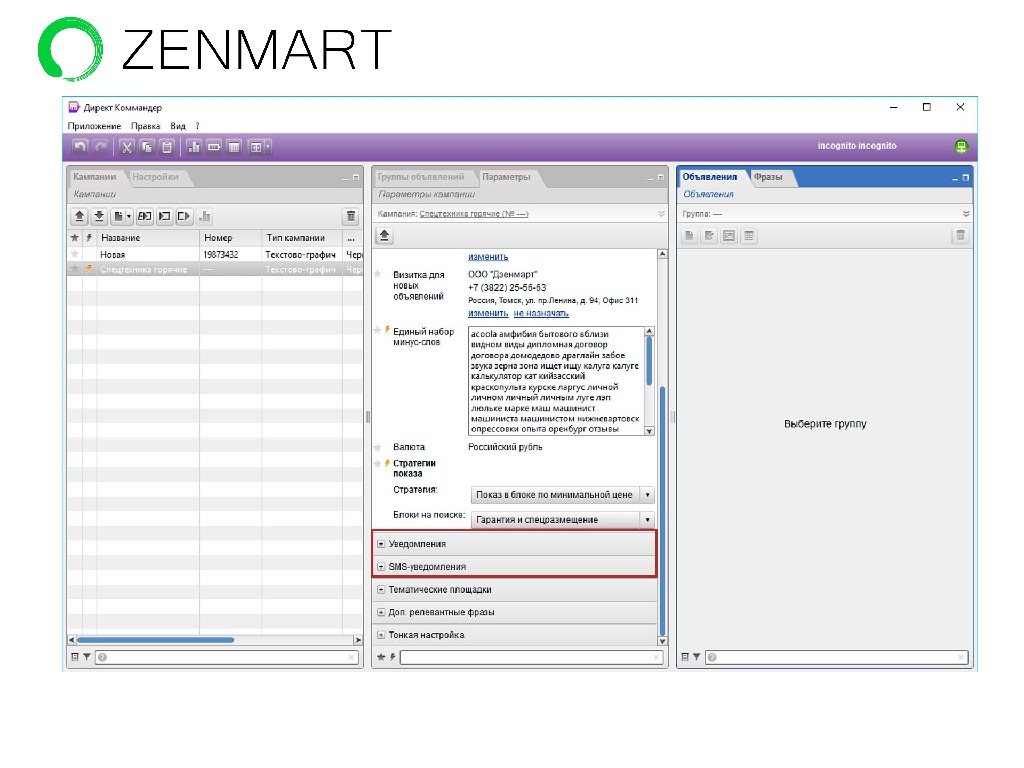Switch to the Фразы tab
The width and height of the screenshot is (1024, 768).
point(768,176)
